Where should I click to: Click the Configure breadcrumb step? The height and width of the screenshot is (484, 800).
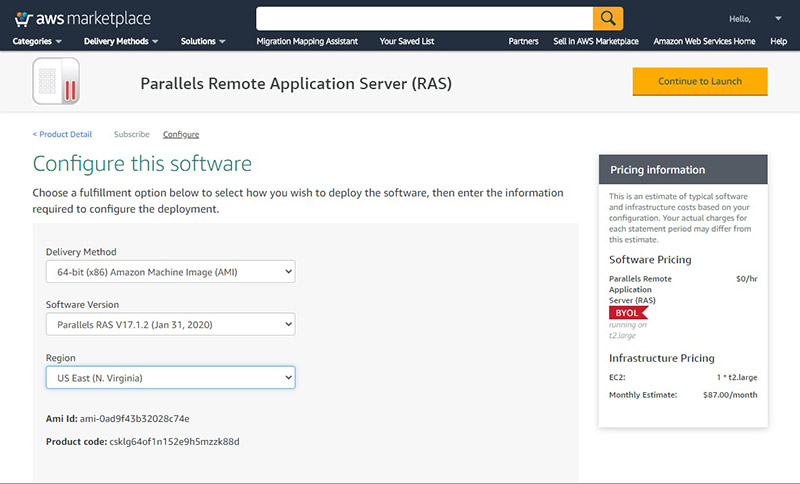pyautogui.click(x=181, y=134)
